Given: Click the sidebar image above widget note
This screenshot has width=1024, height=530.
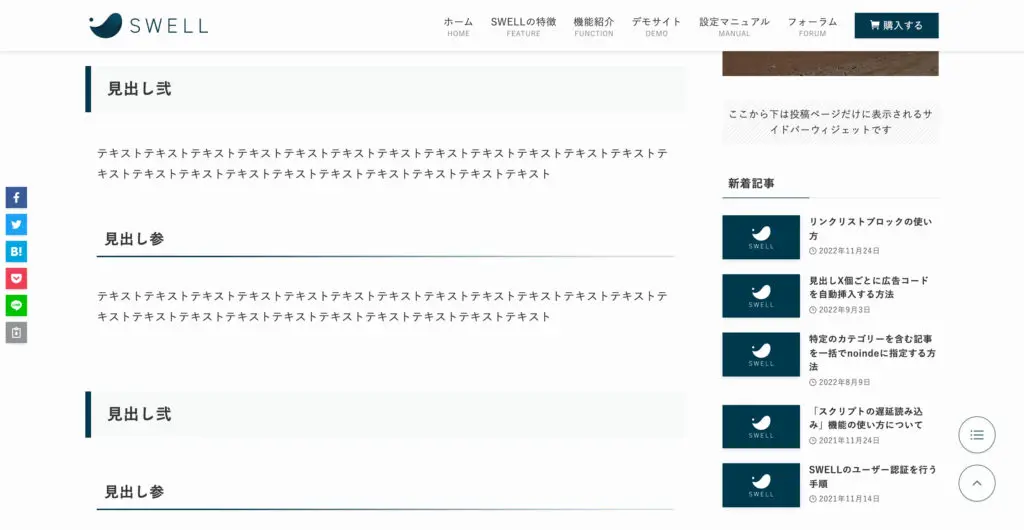Looking at the screenshot, I should (x=830, y=64).
